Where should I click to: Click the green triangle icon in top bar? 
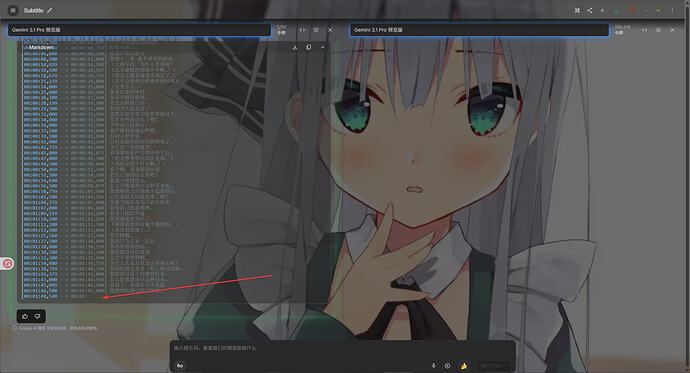pyautogui.click(x=616, y=11)
